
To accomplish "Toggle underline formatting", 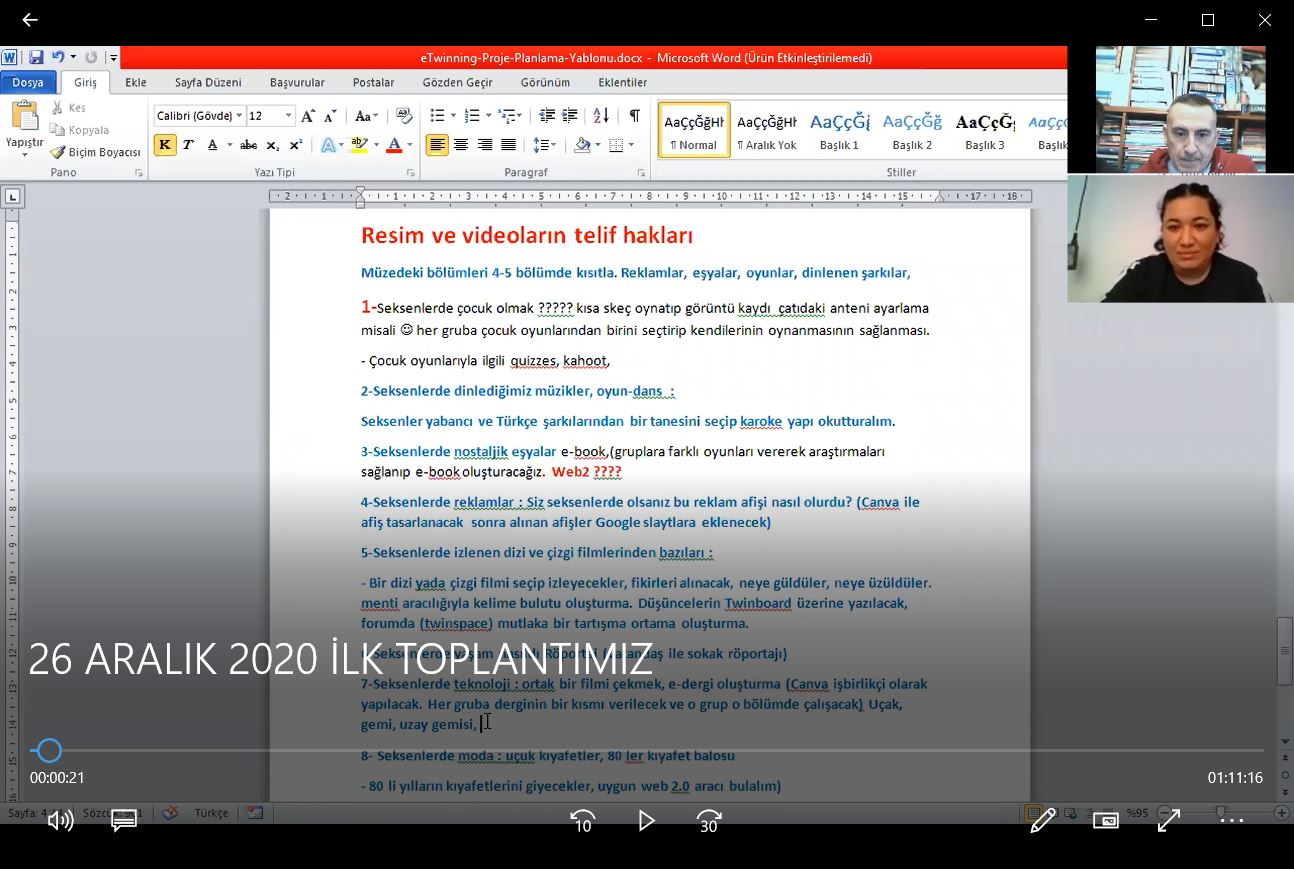I will pyautogui.click(x=212, y=145).
